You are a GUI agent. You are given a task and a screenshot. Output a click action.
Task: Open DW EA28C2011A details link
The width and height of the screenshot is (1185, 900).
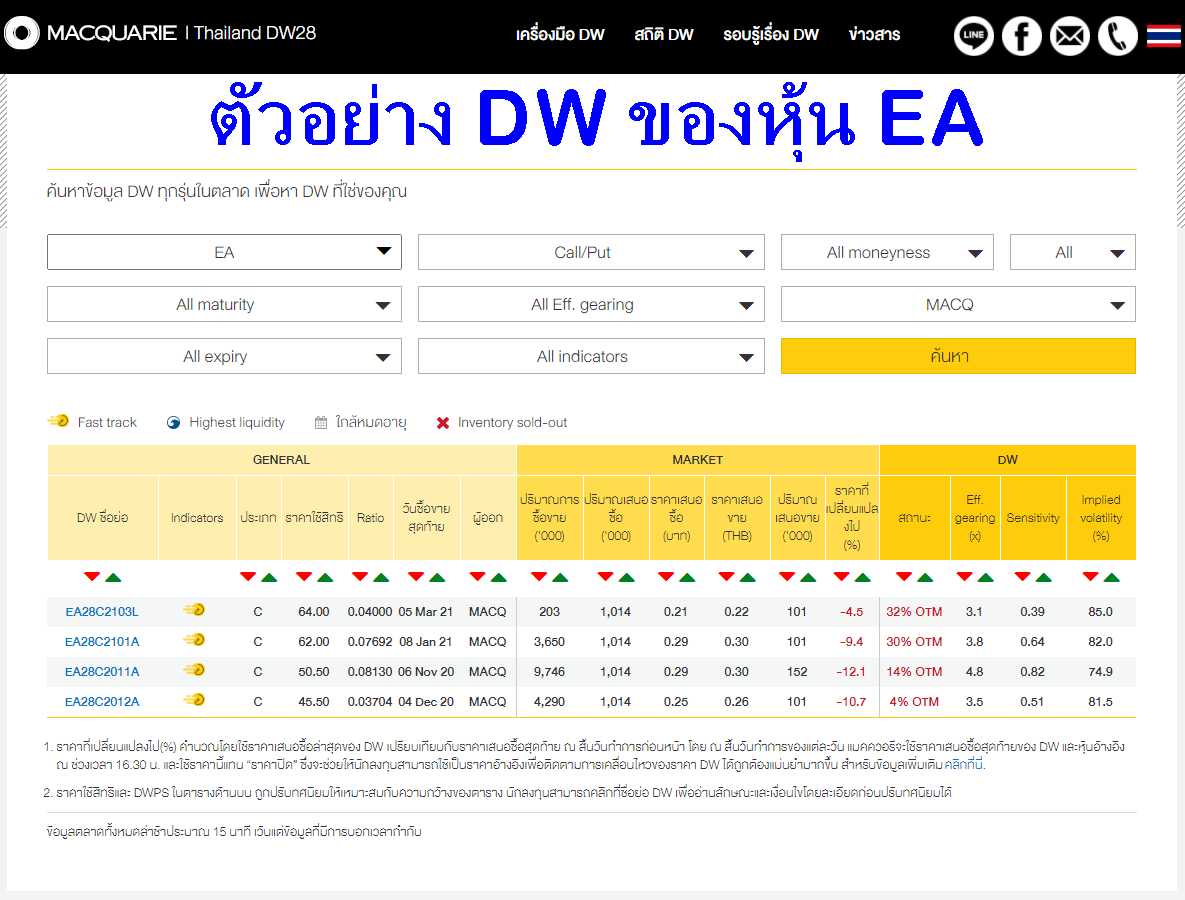coord(102,672)
